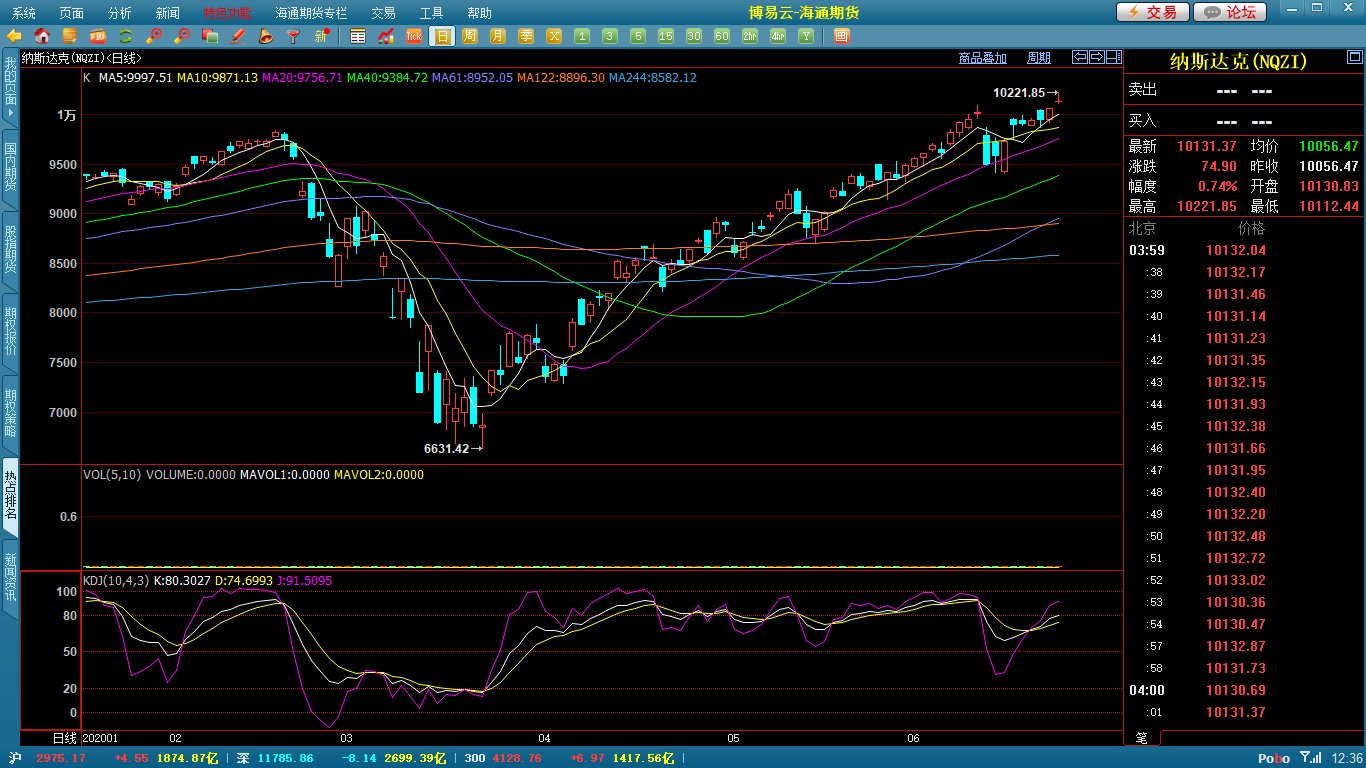
Task: Click the 日线 label at bottom left
Action: [64, 738]
